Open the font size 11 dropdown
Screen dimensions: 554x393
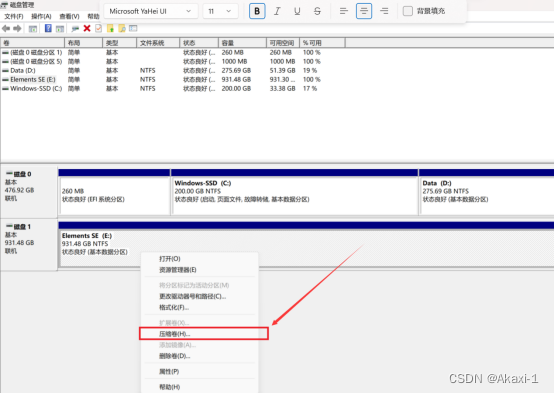click(220, 11)
